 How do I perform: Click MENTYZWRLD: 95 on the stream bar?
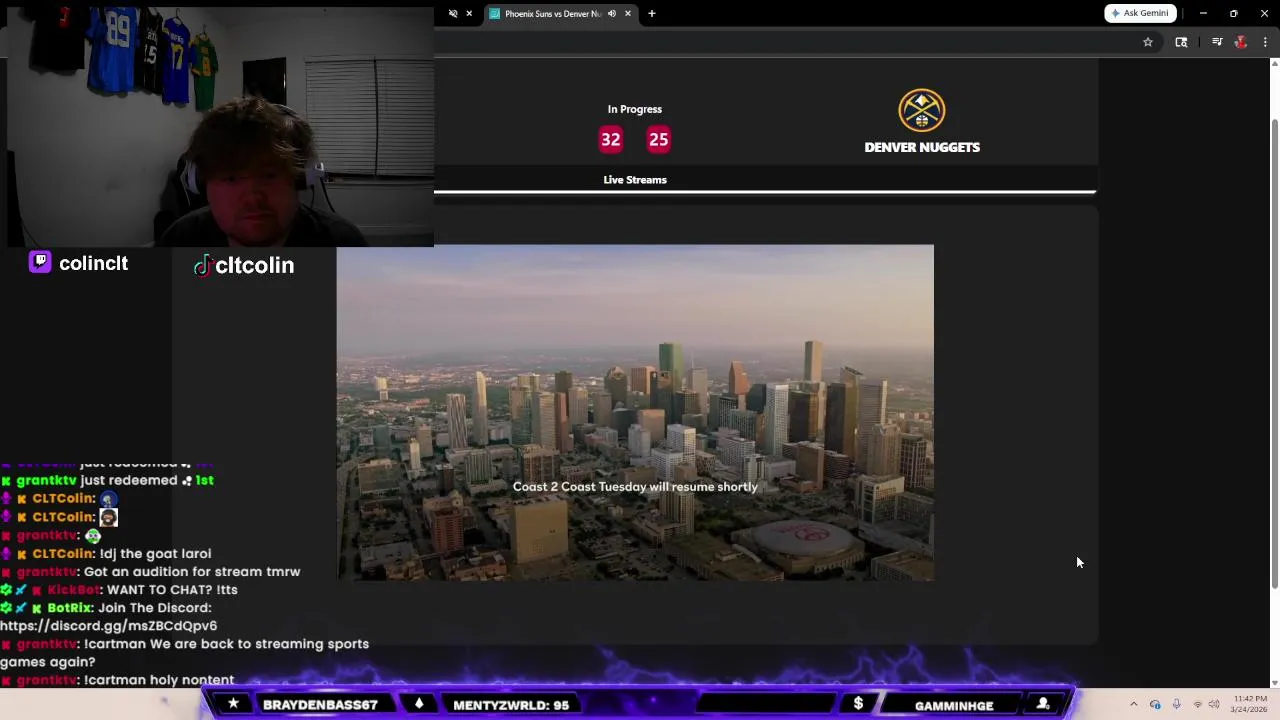tap(511, 705)
